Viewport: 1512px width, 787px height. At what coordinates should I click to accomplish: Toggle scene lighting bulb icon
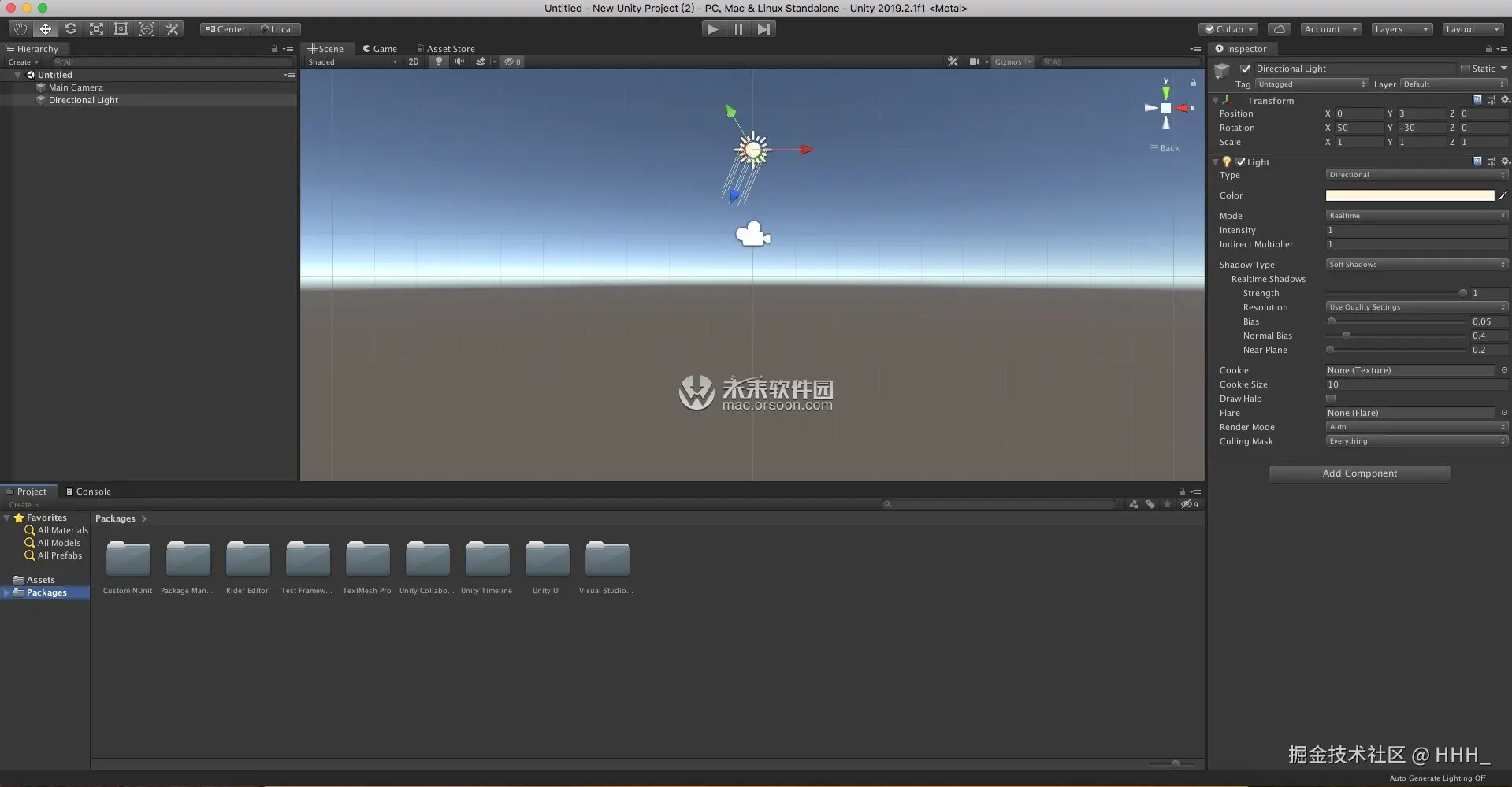[439, 61]
